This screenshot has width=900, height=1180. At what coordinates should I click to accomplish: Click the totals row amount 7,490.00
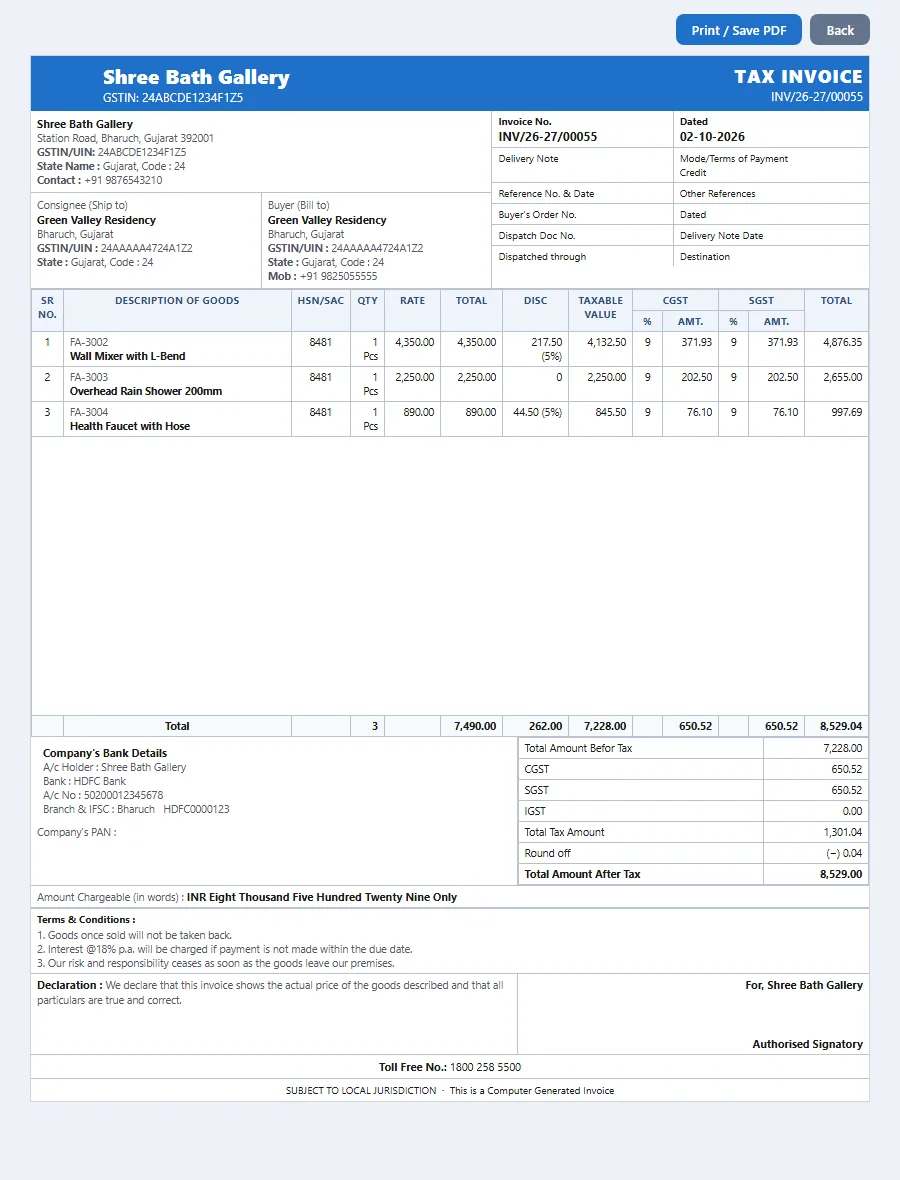pyautogui.click(x=475, y=726)
